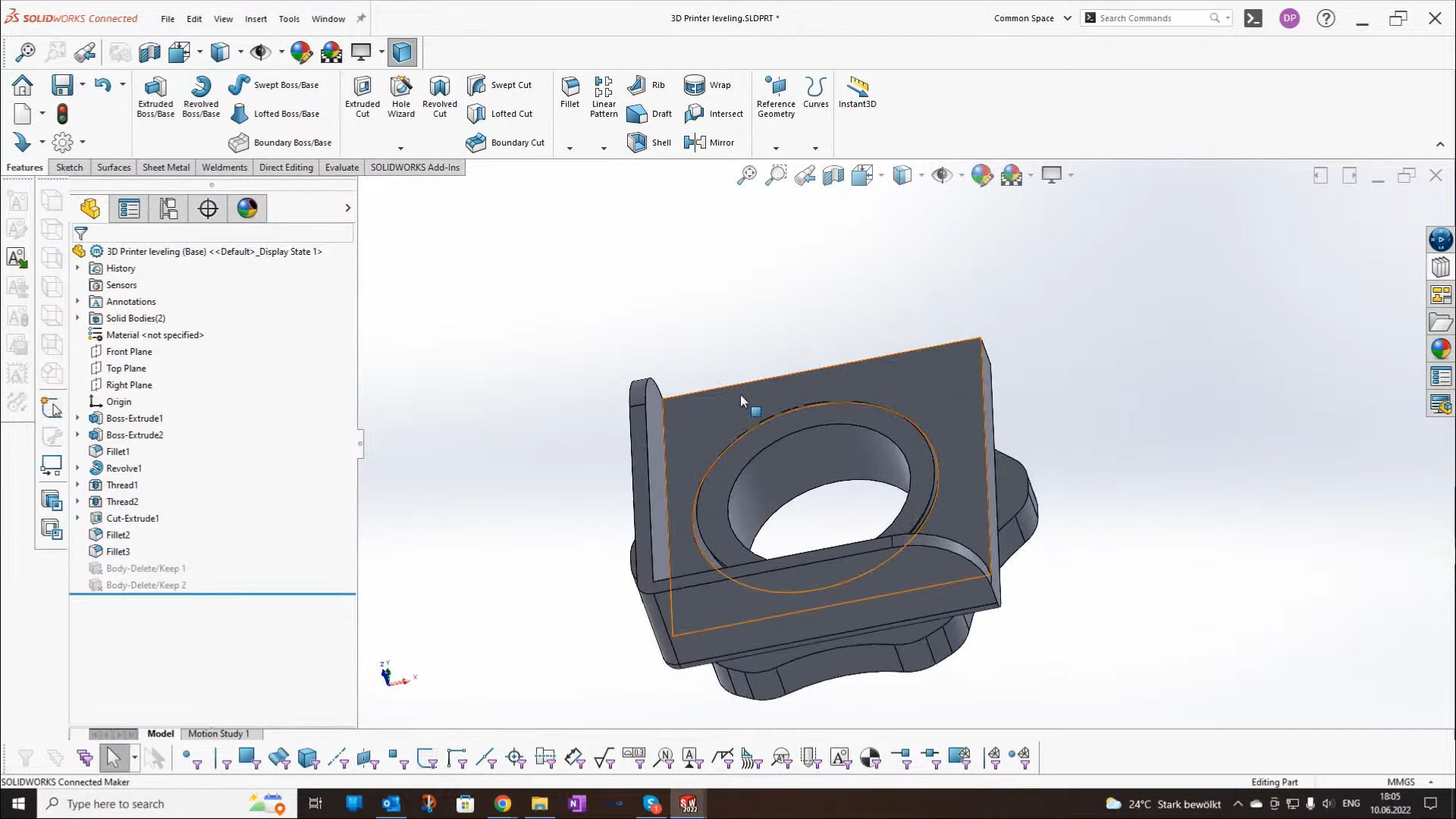The image size is (1456, 819).
Task: Select the Mirror feature tool
Action: pyautogui.click(x=710, y=143)
